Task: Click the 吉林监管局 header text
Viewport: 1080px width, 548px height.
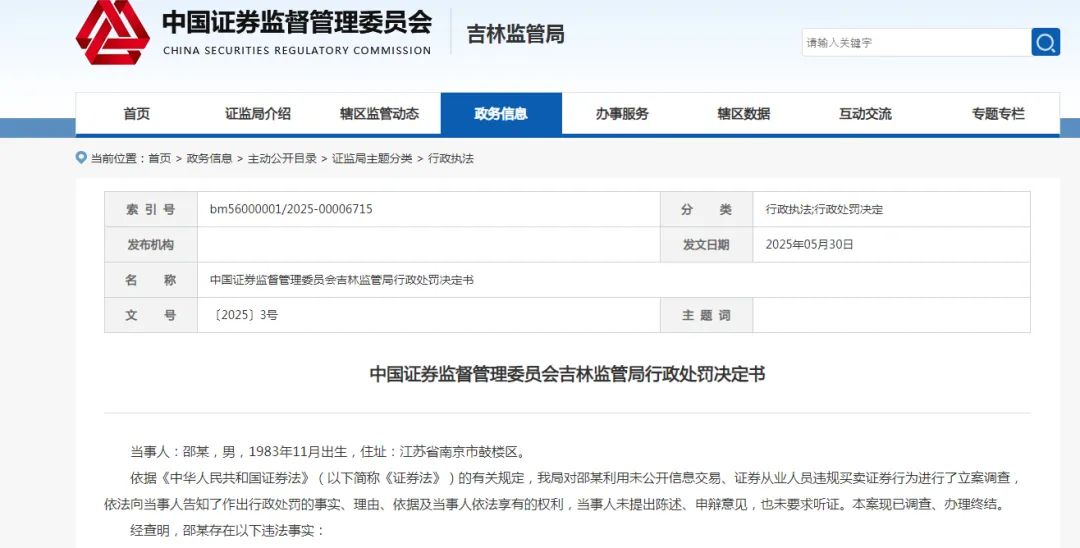Action: [516, 34]
